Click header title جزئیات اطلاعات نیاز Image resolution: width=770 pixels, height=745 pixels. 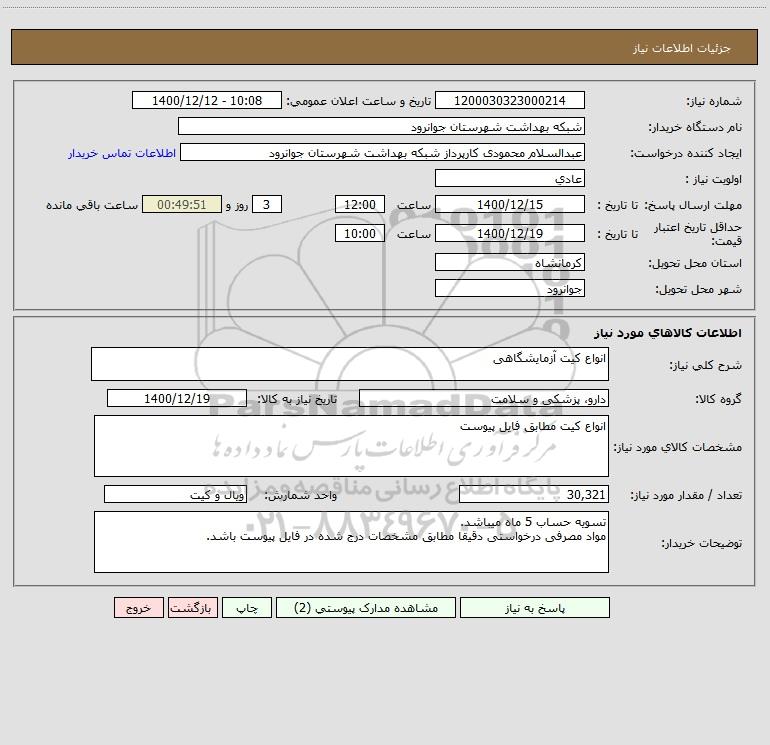pos(682,48)
